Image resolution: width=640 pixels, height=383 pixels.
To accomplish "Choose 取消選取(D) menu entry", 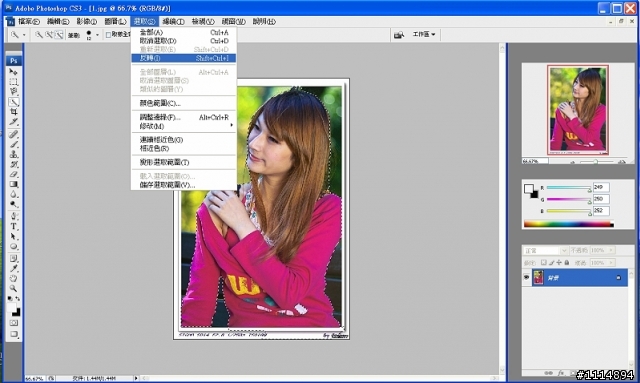I will point(184,41).
